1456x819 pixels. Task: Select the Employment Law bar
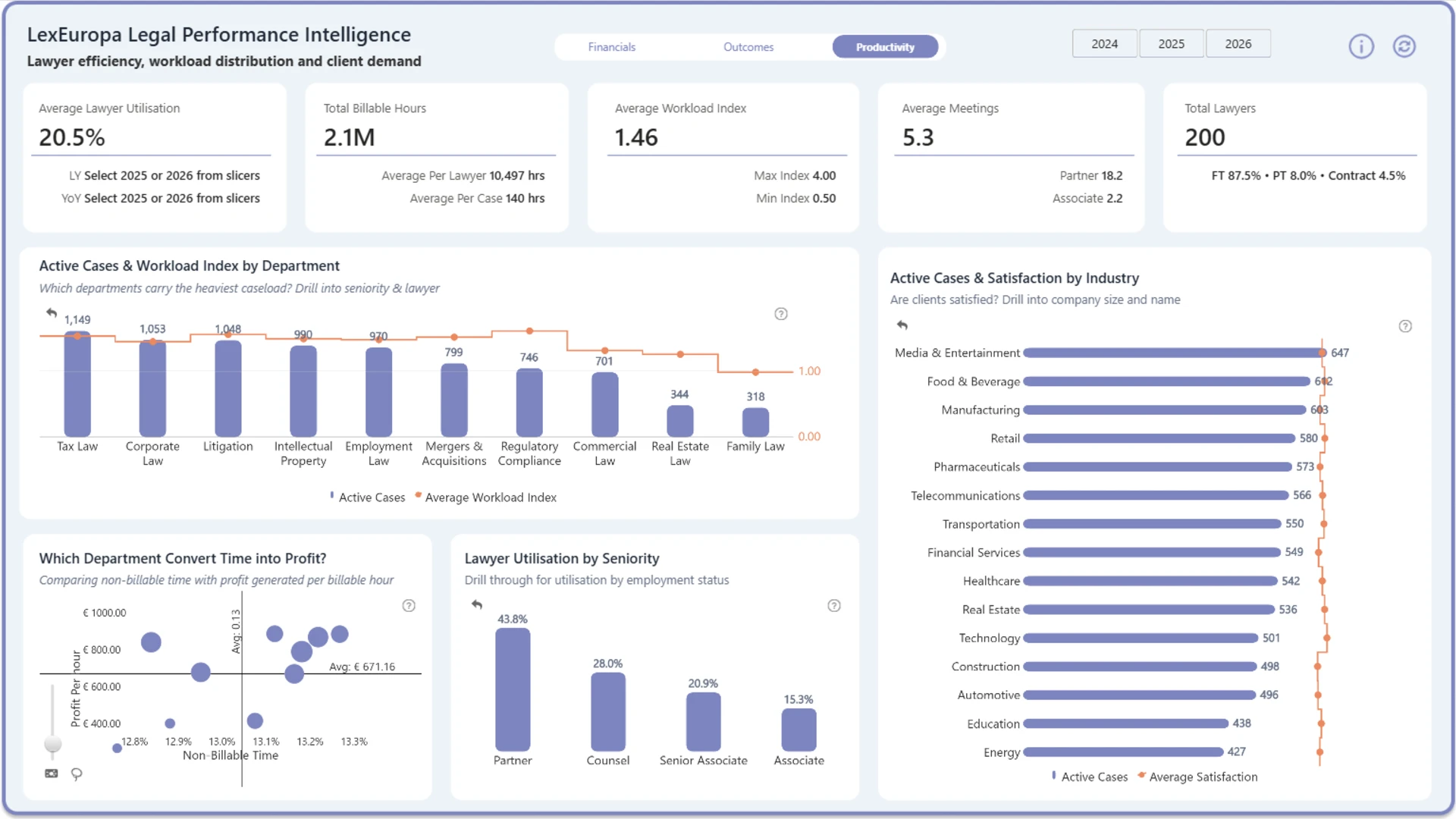coord(379,392)
